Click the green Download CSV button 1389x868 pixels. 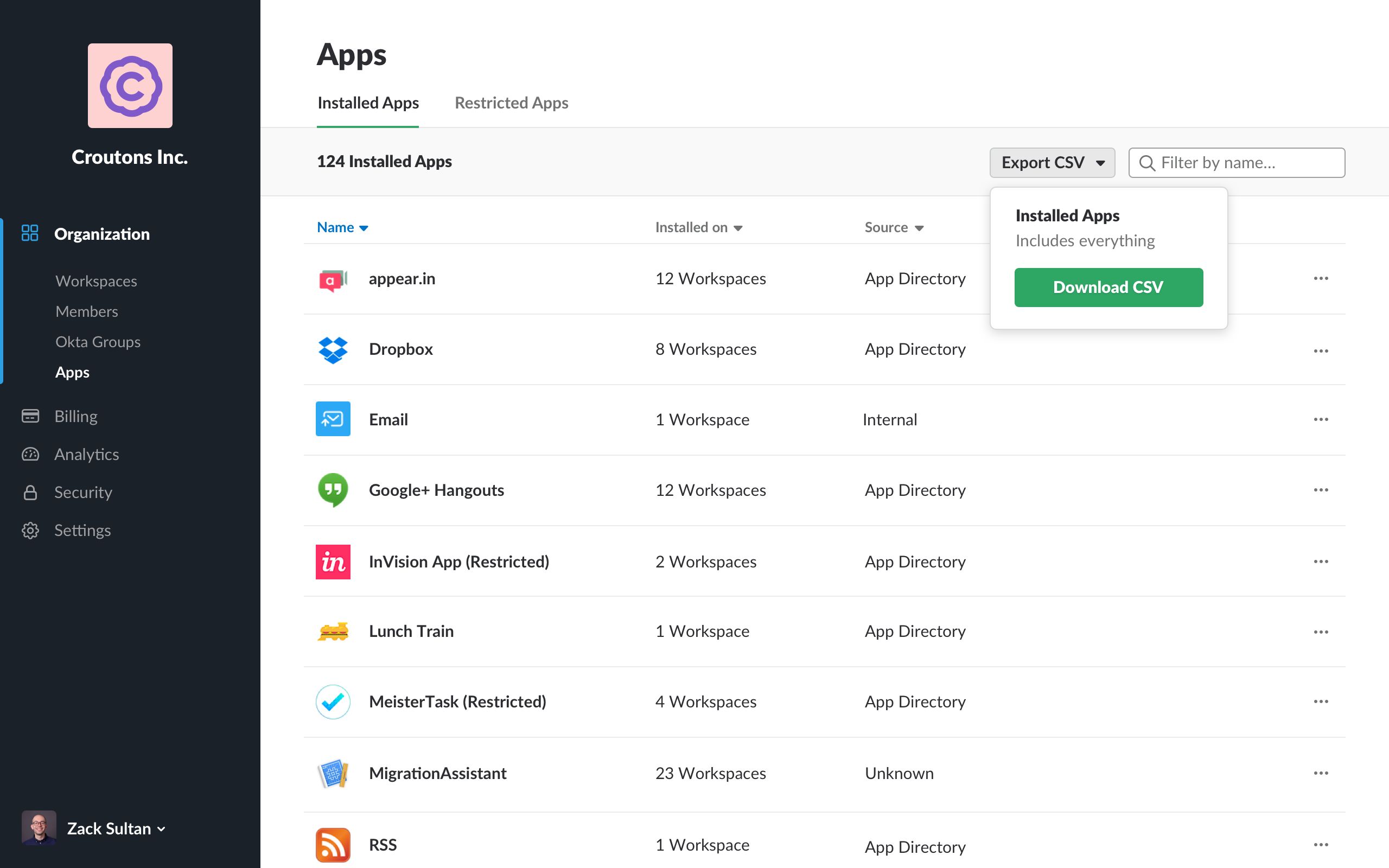click(1108, 287)
